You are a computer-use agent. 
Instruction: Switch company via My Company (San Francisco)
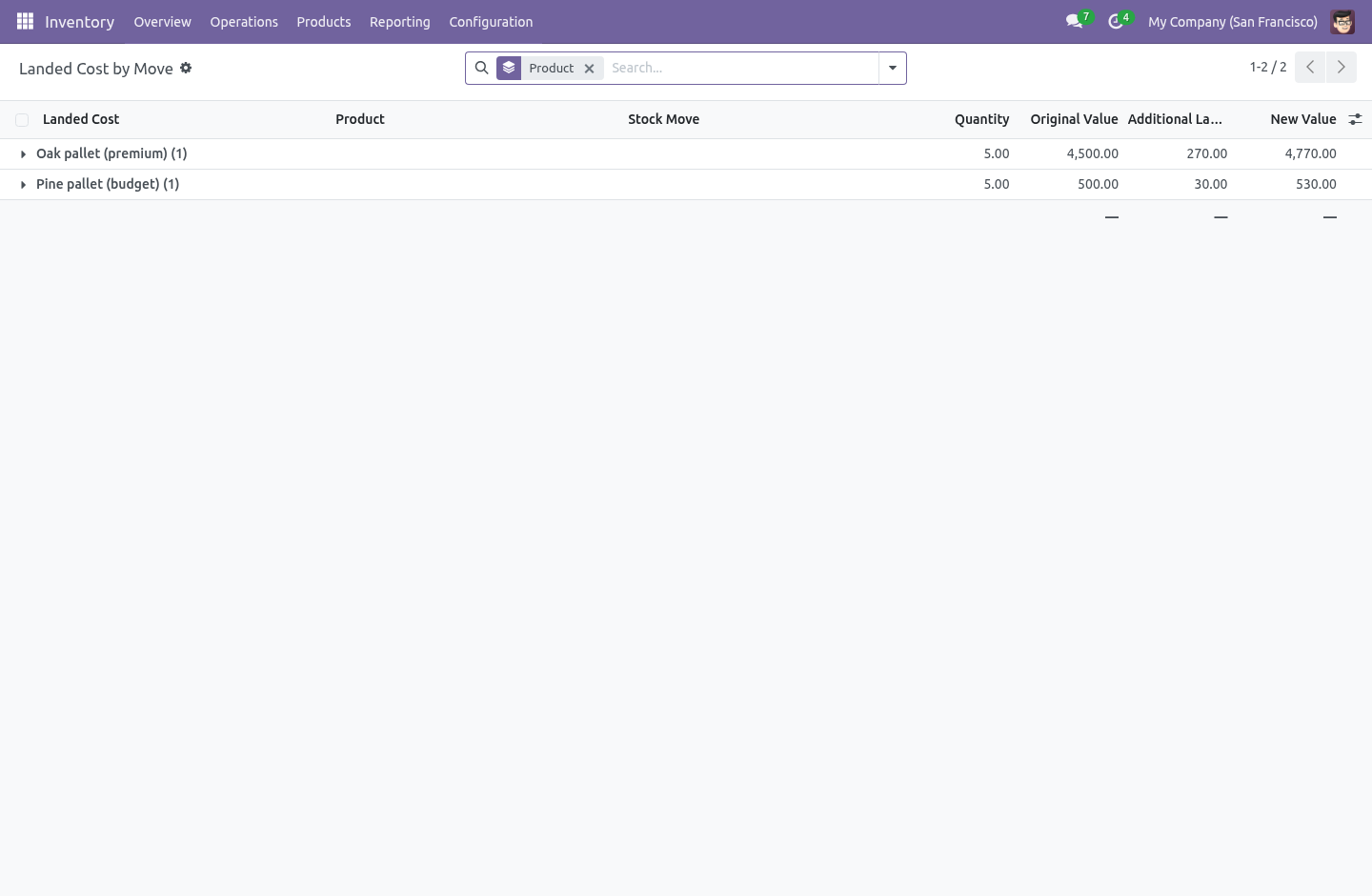coord(1233,21)
